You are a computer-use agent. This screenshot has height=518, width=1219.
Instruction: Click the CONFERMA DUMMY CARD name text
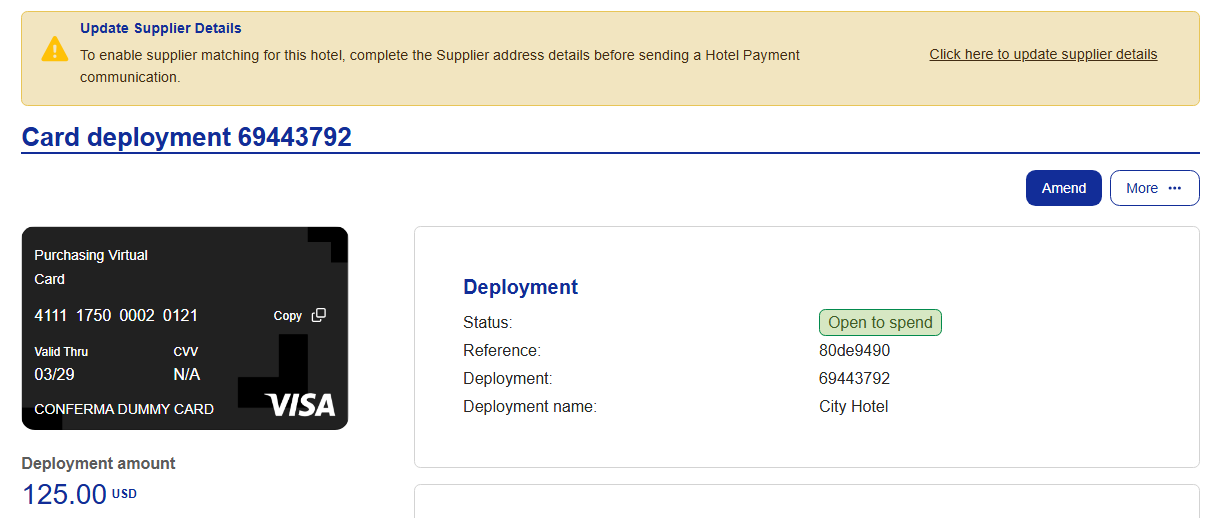[124, 409]
